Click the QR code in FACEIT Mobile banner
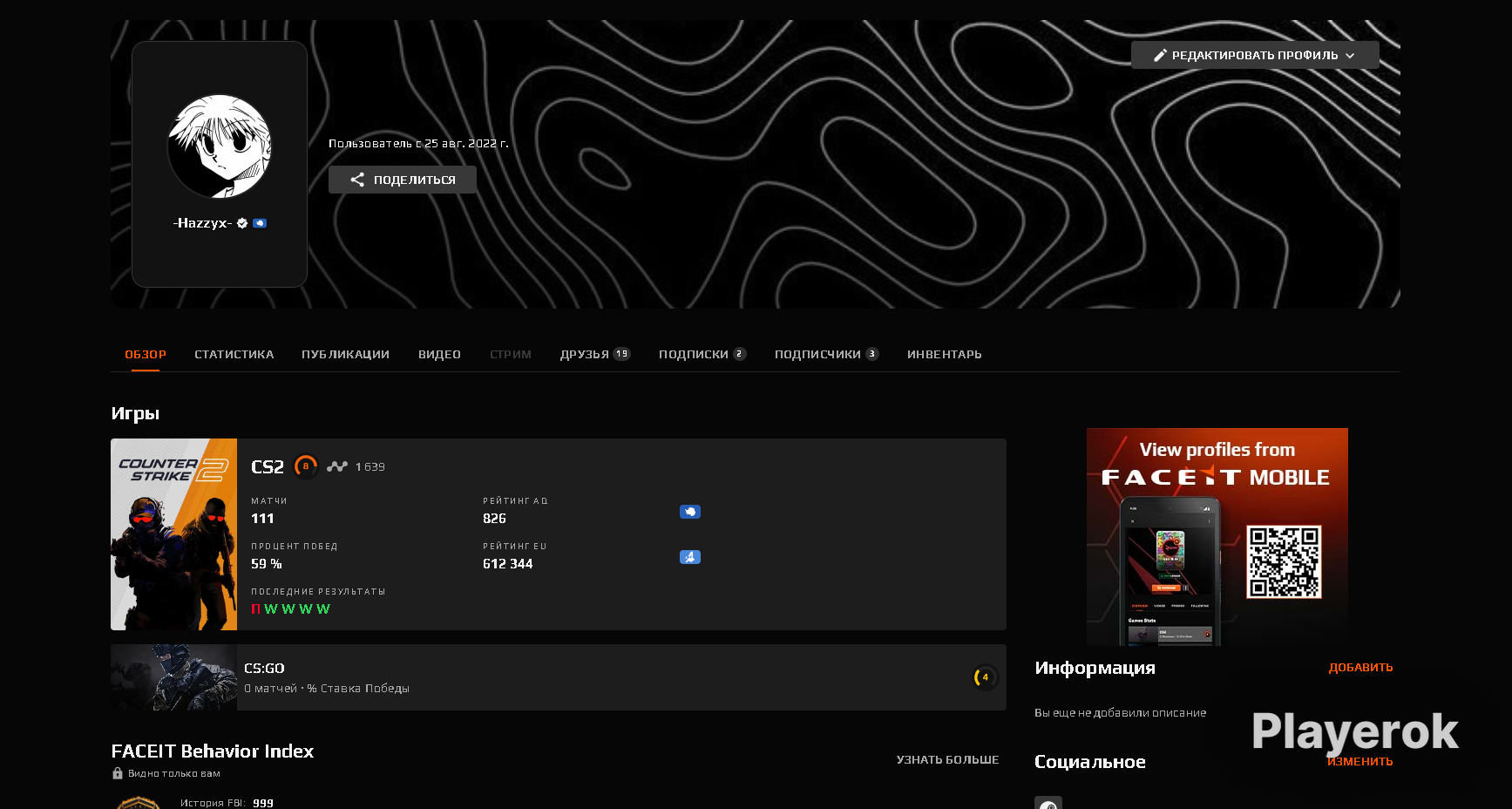 [1284, 561]
